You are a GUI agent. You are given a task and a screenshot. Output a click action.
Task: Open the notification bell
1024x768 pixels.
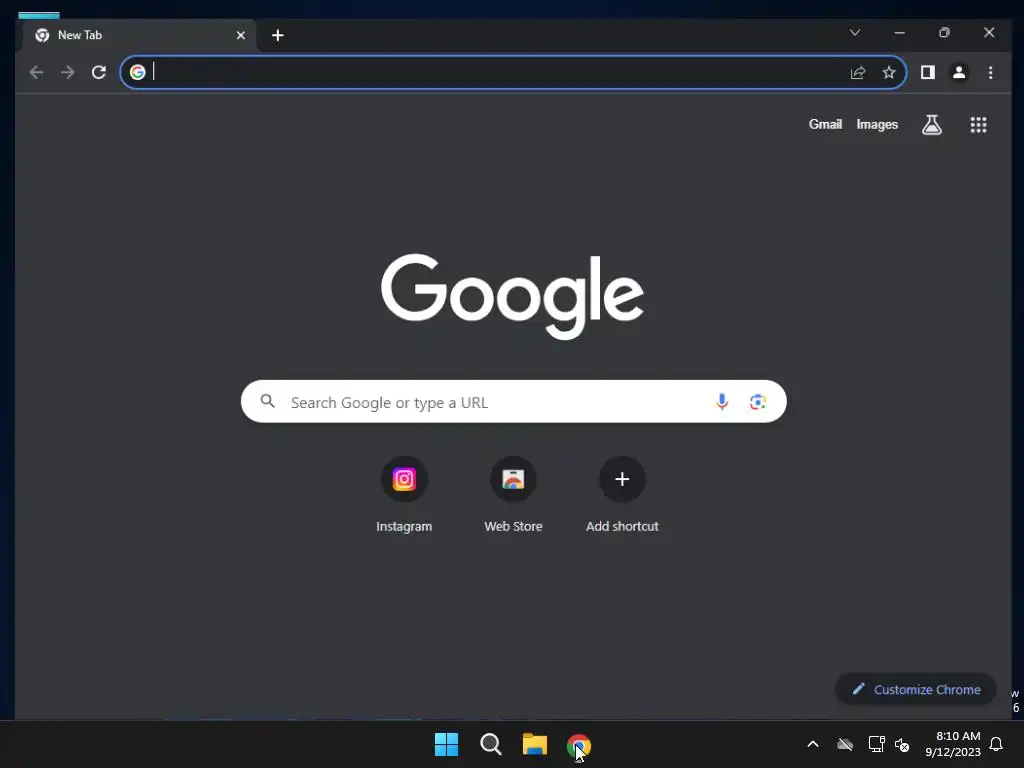coord(997,744)
